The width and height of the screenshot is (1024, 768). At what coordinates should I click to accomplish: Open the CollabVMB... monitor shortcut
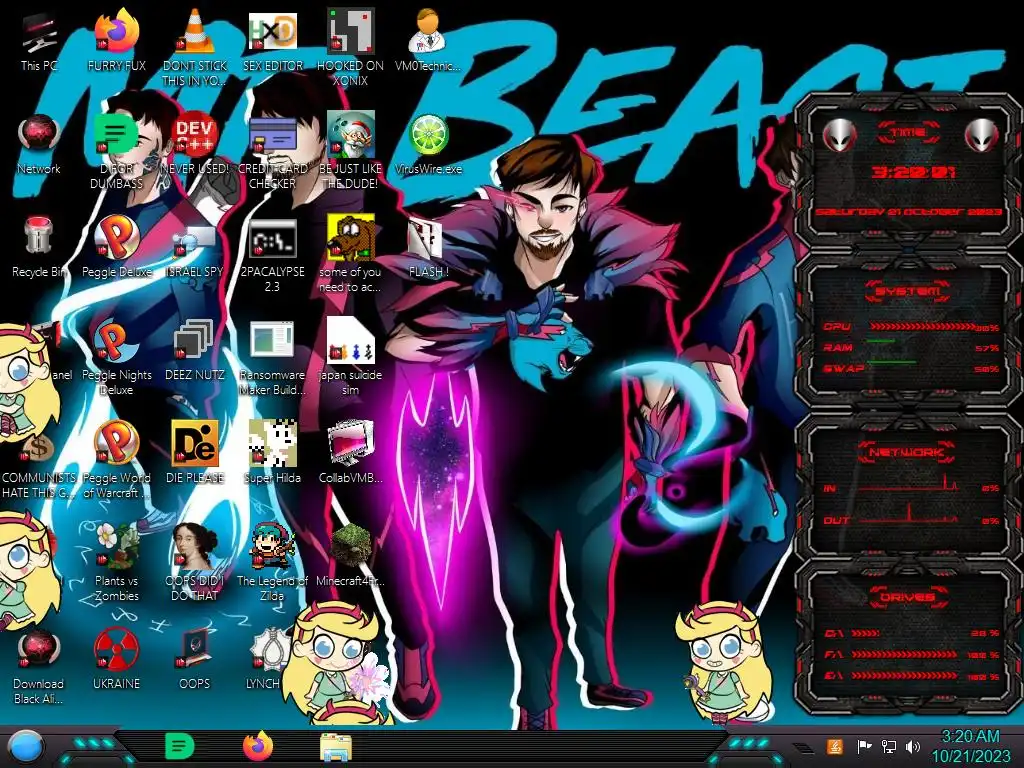tap(351, 453)
